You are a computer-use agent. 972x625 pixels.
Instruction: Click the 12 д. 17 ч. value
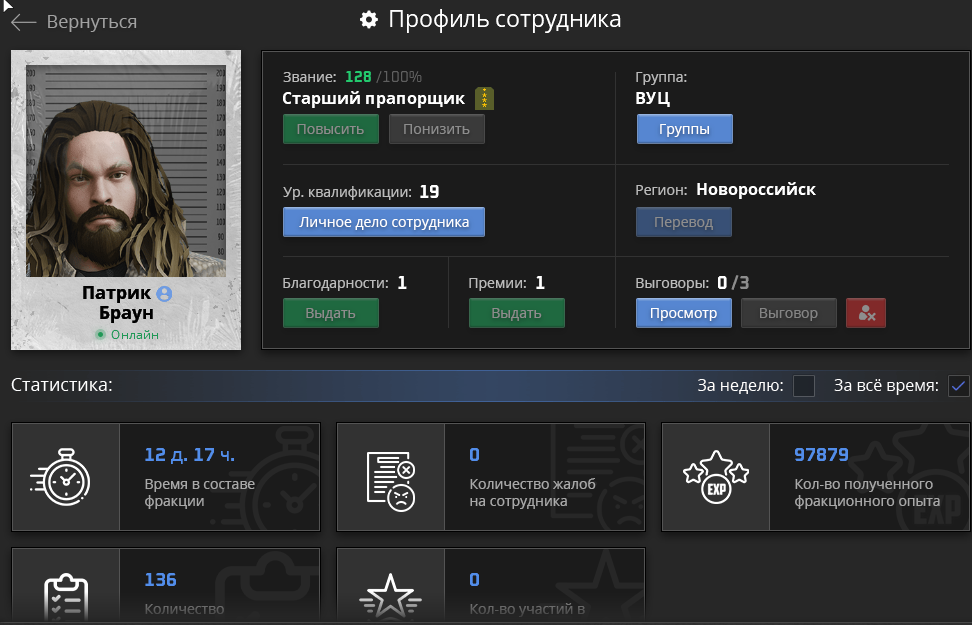tap(190, 455)
